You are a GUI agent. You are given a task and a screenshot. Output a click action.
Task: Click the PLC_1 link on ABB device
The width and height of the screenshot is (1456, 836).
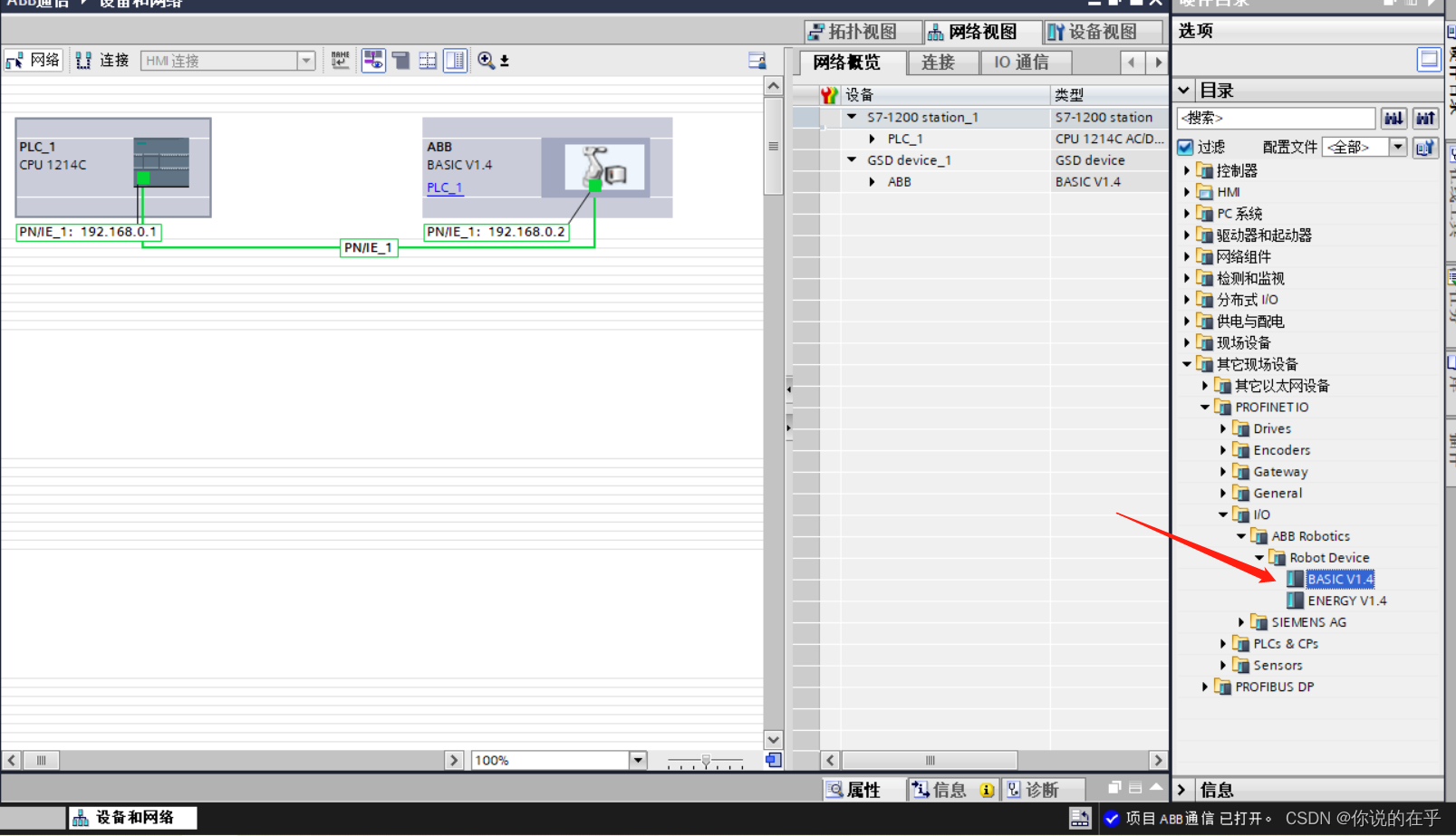pos(445,187)
